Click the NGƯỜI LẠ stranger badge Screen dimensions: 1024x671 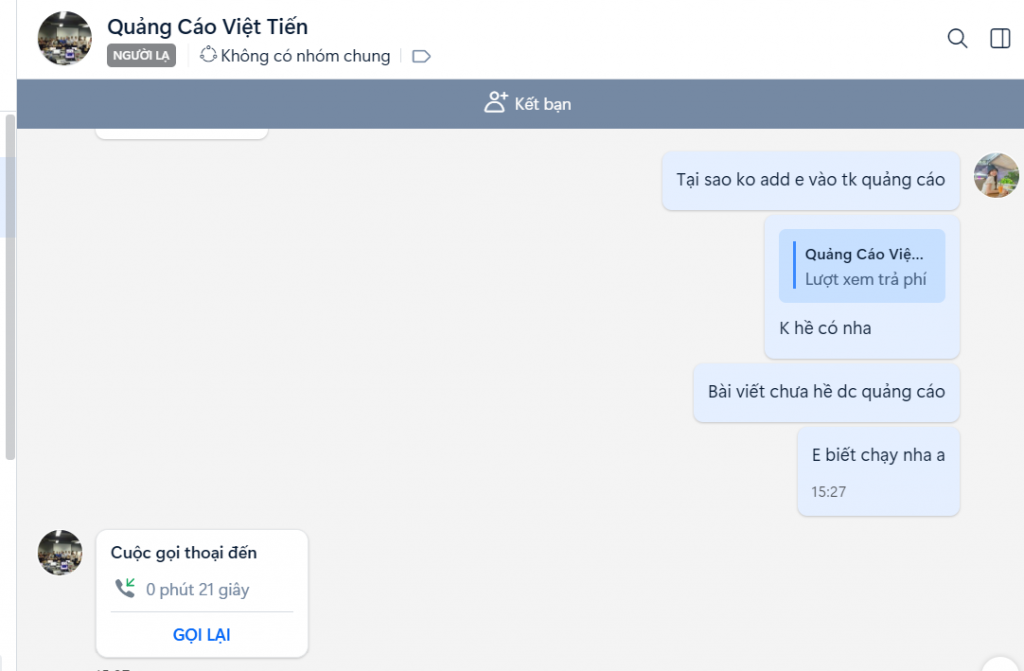tap(141, 56)
